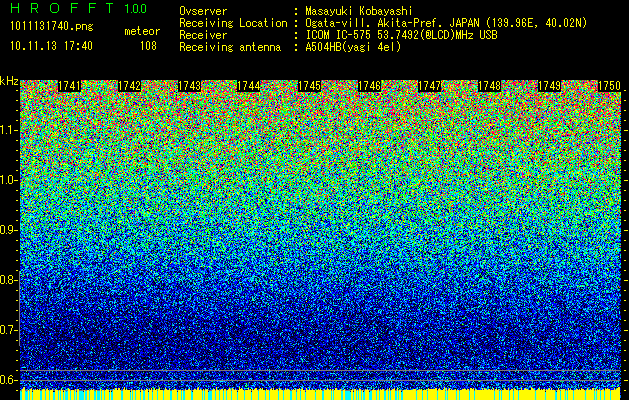Click the observer name Masayuki Kobayashi
The image size is (629, 400).
[x=359, y=11]
